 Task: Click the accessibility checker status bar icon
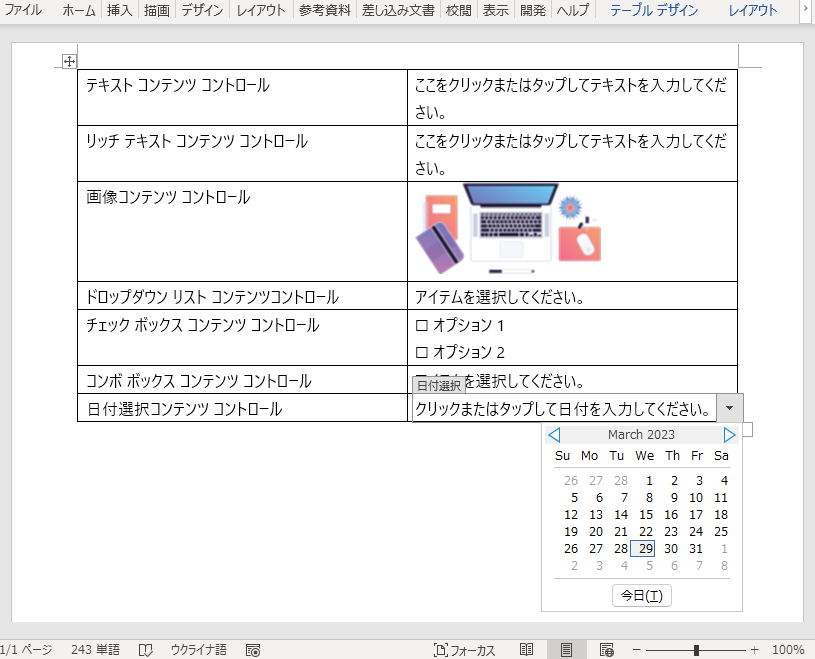pyautogui.click(x=253, y=649)
